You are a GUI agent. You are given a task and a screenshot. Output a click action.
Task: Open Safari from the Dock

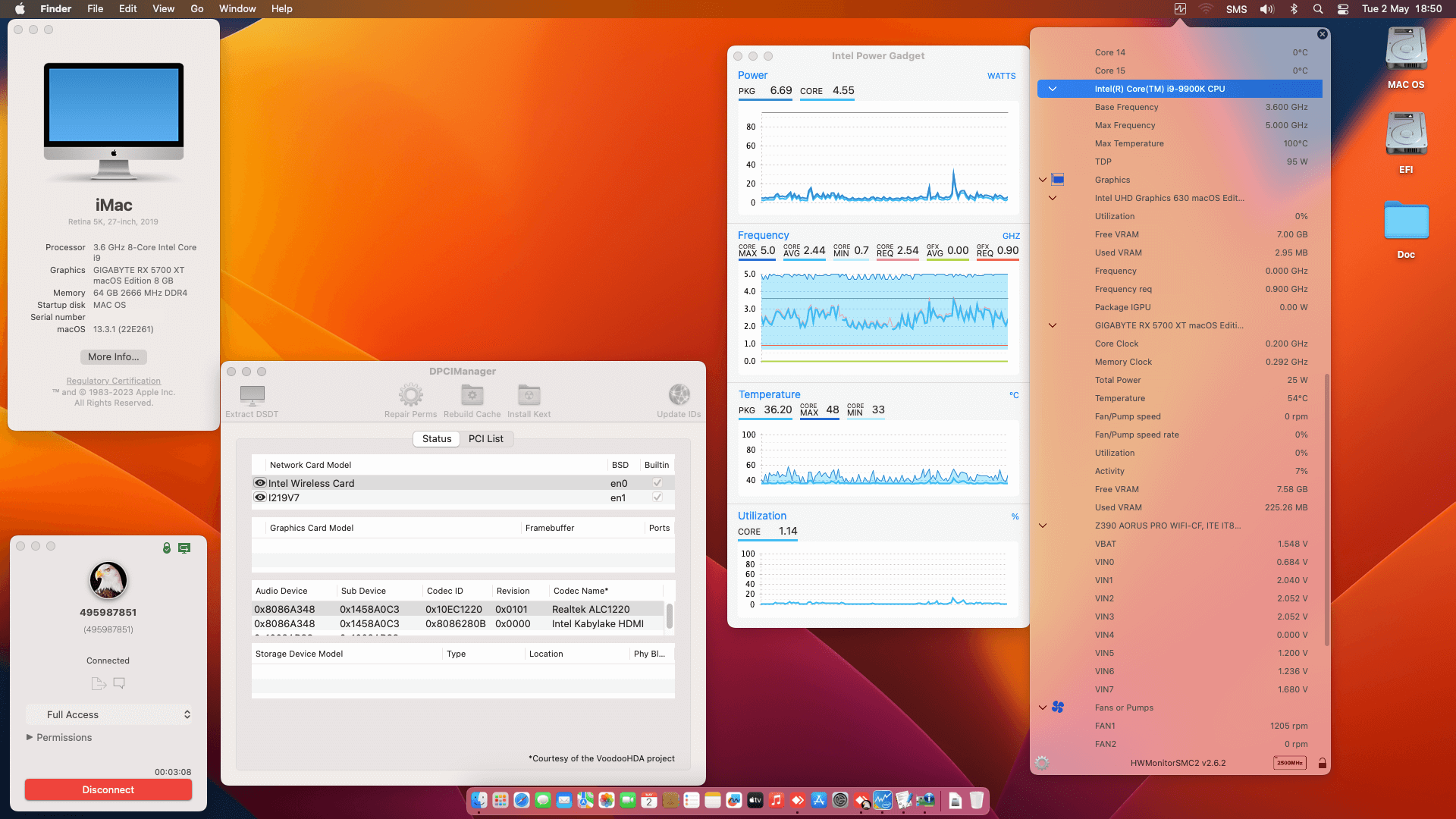pos(522,800)
